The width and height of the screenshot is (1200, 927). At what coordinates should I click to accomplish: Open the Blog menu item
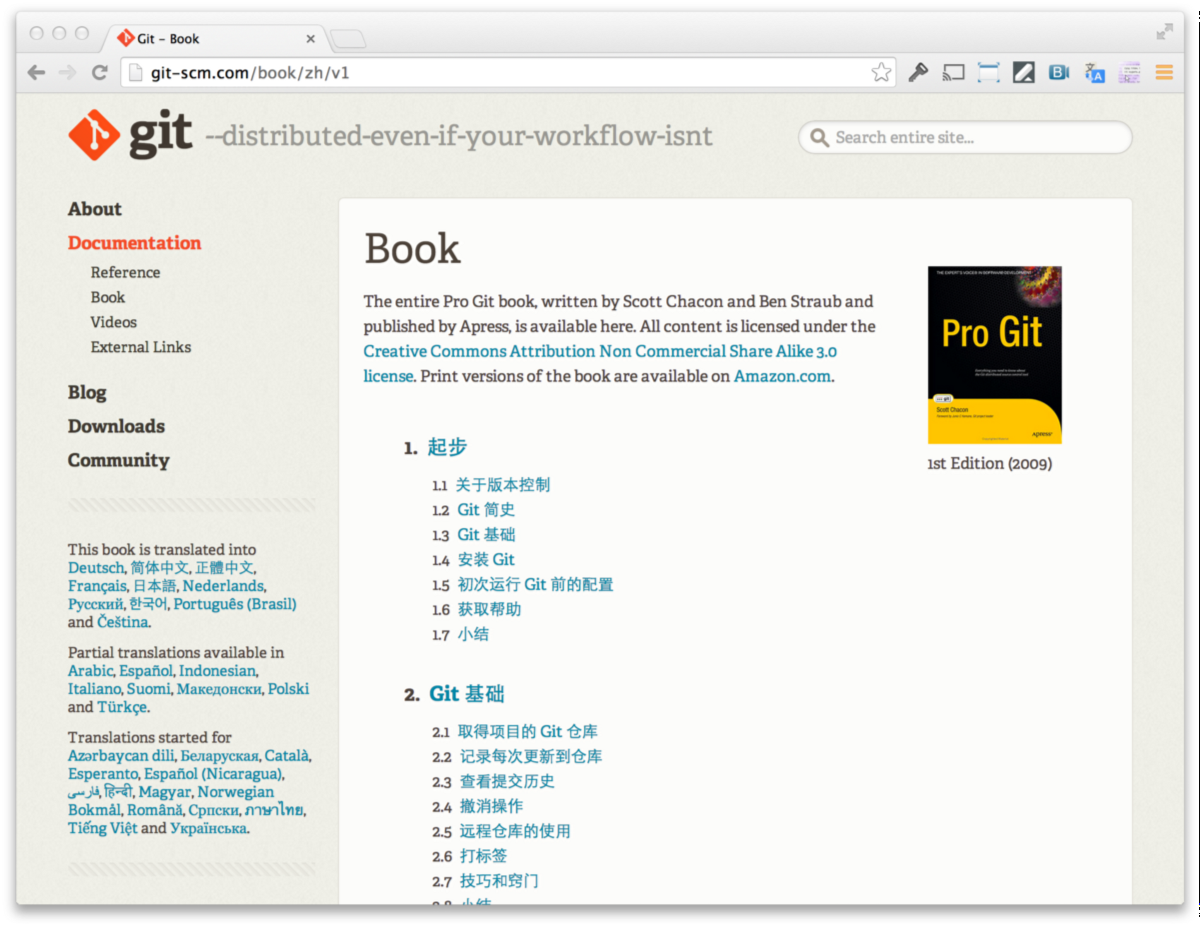click(87, 393)
